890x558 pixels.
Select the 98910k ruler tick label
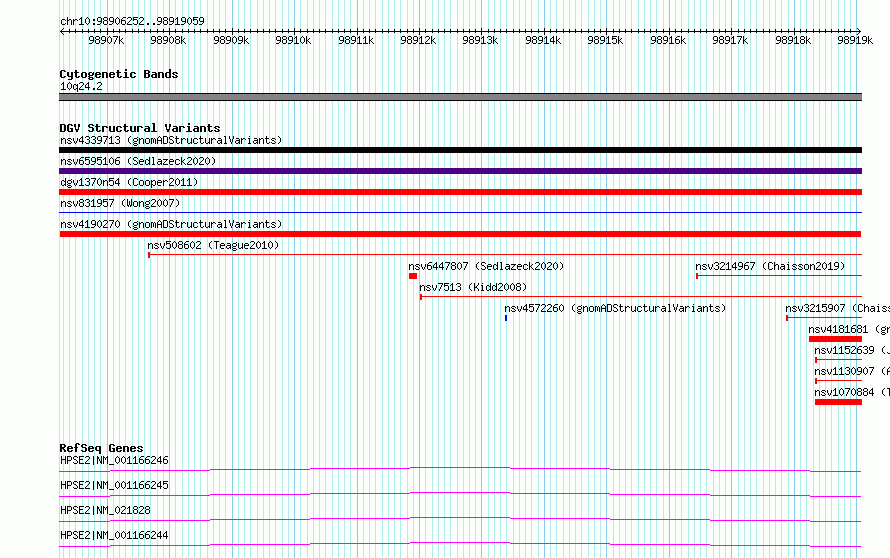coord(293,40)
